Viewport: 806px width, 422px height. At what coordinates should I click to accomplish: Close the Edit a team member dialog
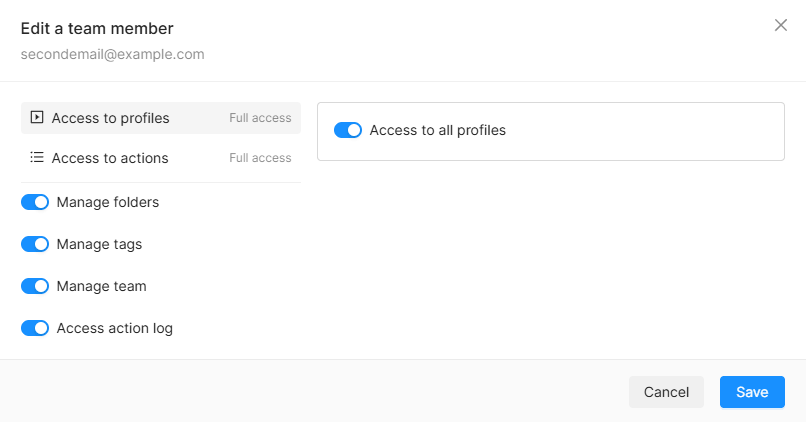780,25
